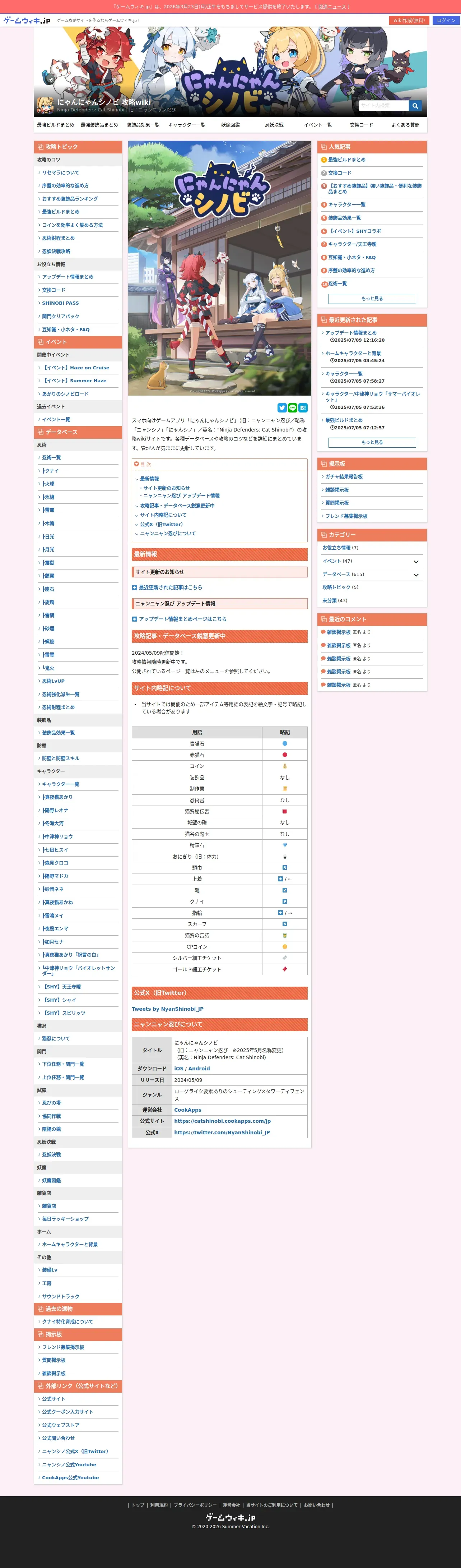Click もっと見る under 人気記事

click(372, 299)
